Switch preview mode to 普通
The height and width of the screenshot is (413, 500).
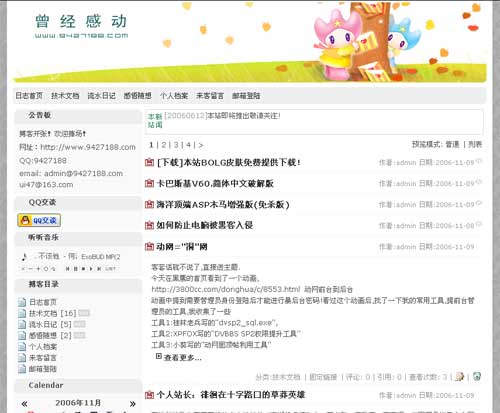click(452, 144)
